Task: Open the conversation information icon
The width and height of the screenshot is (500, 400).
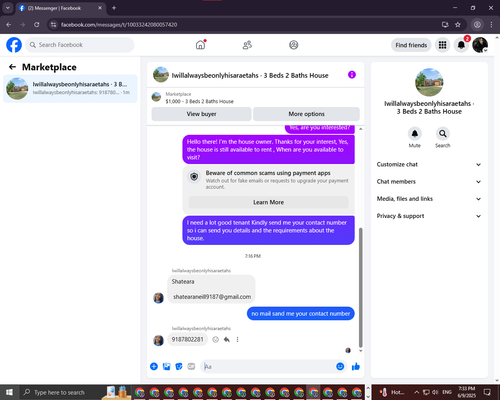Action: tap(352, 75)
